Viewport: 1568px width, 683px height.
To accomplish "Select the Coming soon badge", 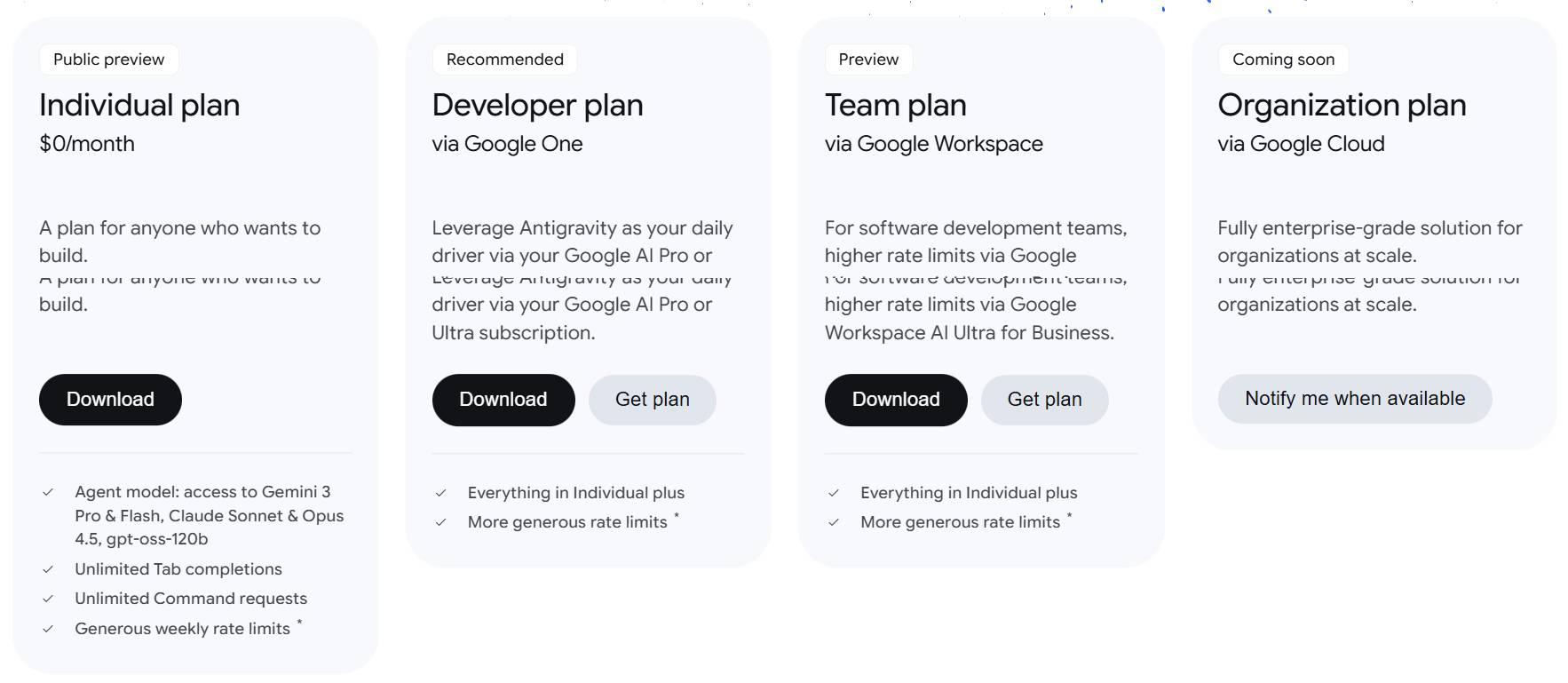I will (x=1284, y=60).
